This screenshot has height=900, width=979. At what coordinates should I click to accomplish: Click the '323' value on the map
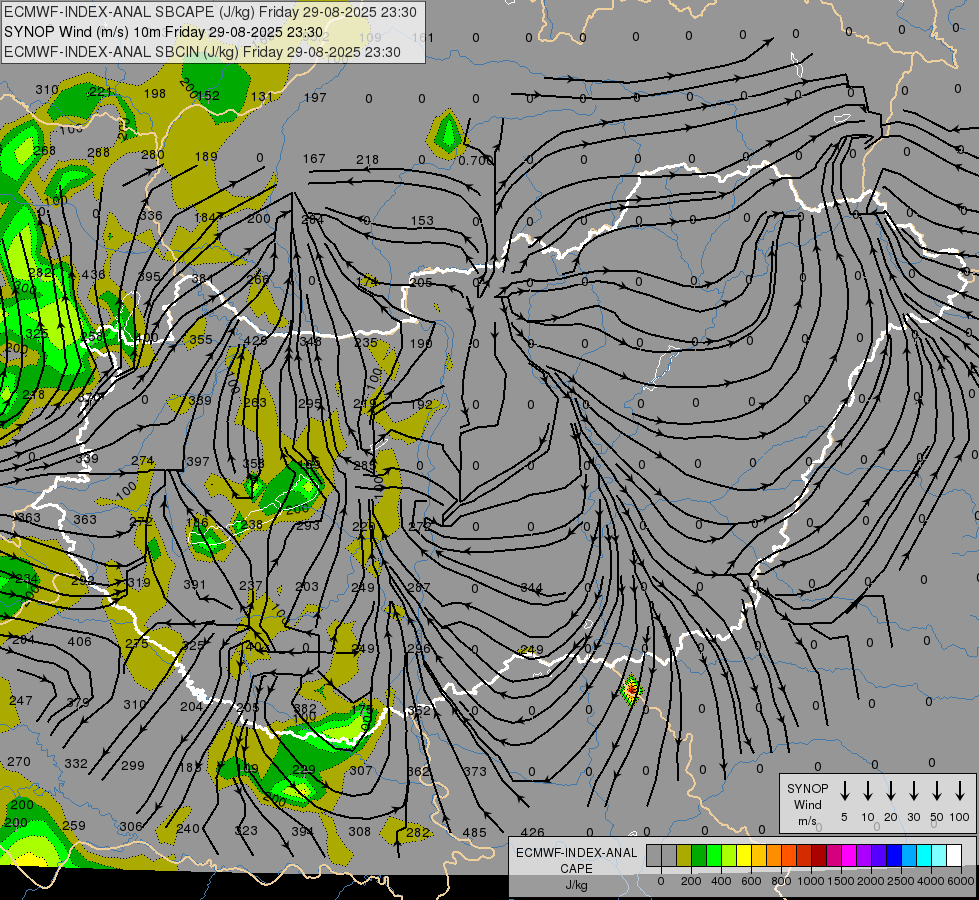245,831
